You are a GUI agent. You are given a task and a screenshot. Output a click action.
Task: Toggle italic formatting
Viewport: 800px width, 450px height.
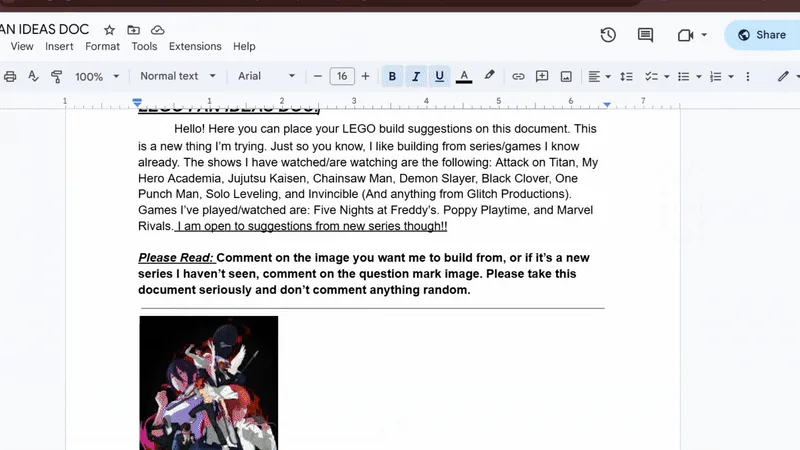[x=416, y=77]
